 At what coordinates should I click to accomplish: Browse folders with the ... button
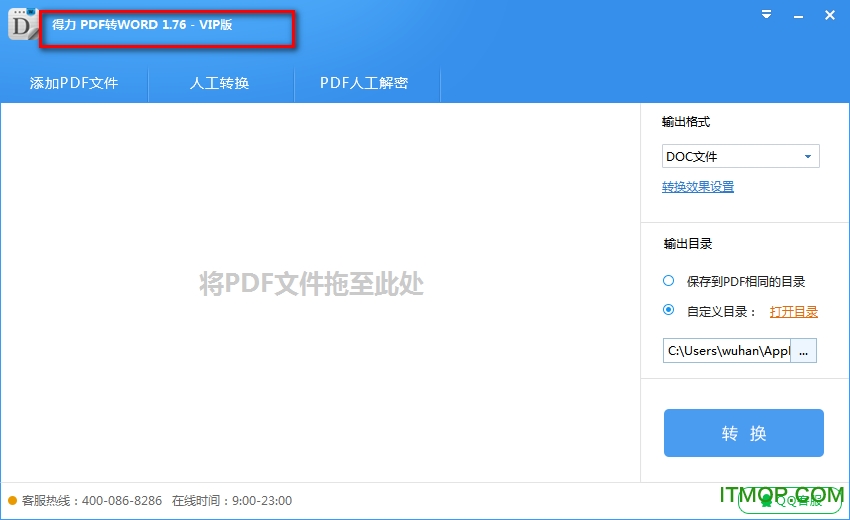[x=804, y=351]
